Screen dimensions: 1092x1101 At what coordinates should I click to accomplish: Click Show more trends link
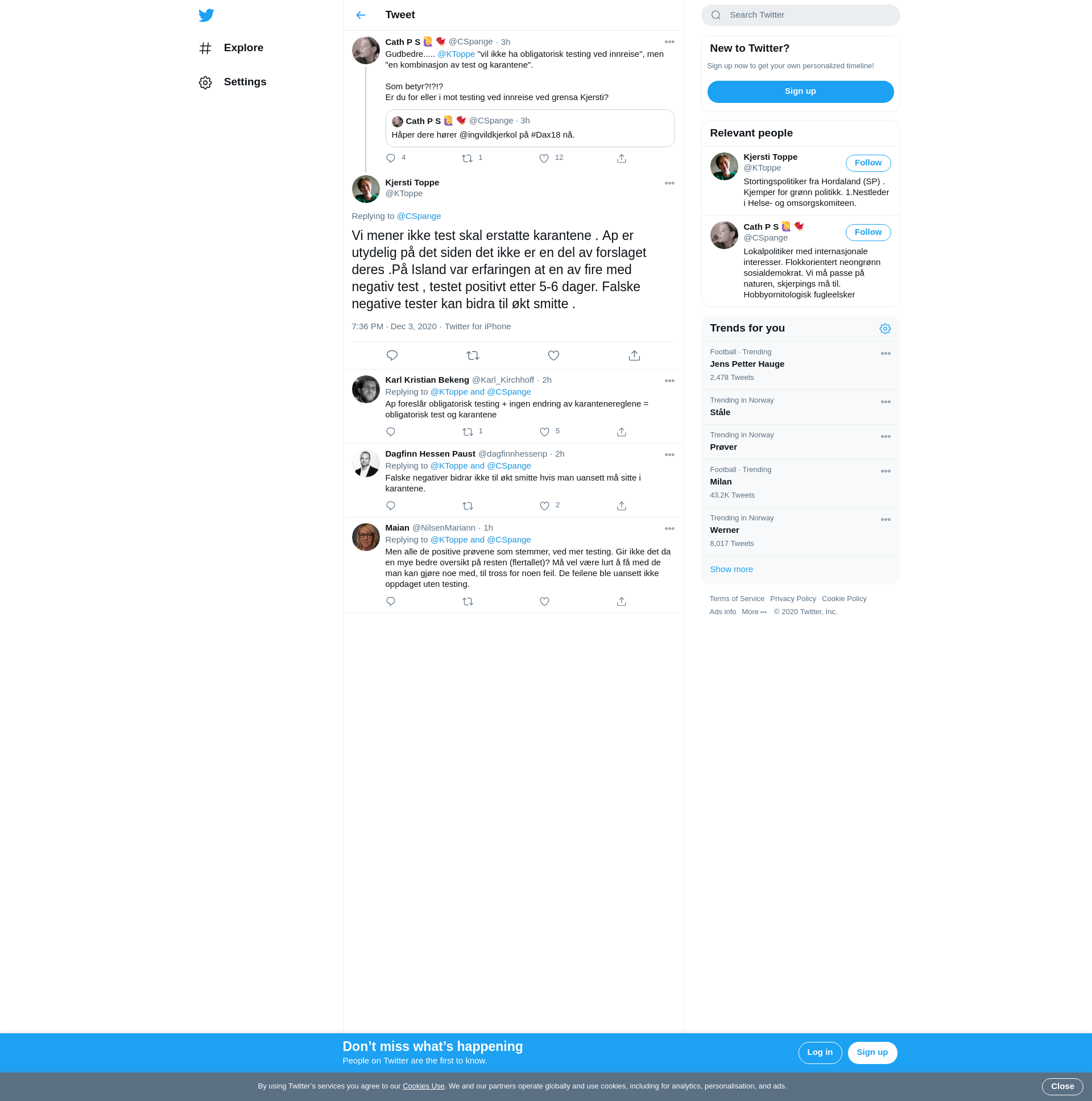(x=731, y=569)
